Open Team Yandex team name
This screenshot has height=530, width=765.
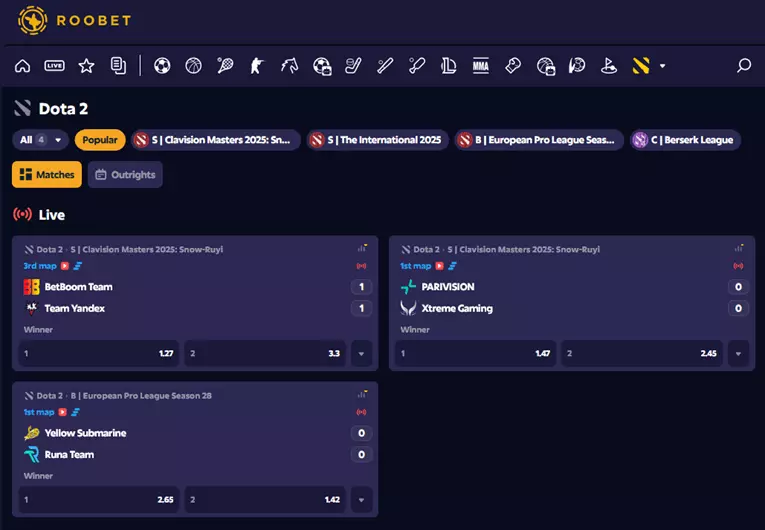[x=75, y=308]
